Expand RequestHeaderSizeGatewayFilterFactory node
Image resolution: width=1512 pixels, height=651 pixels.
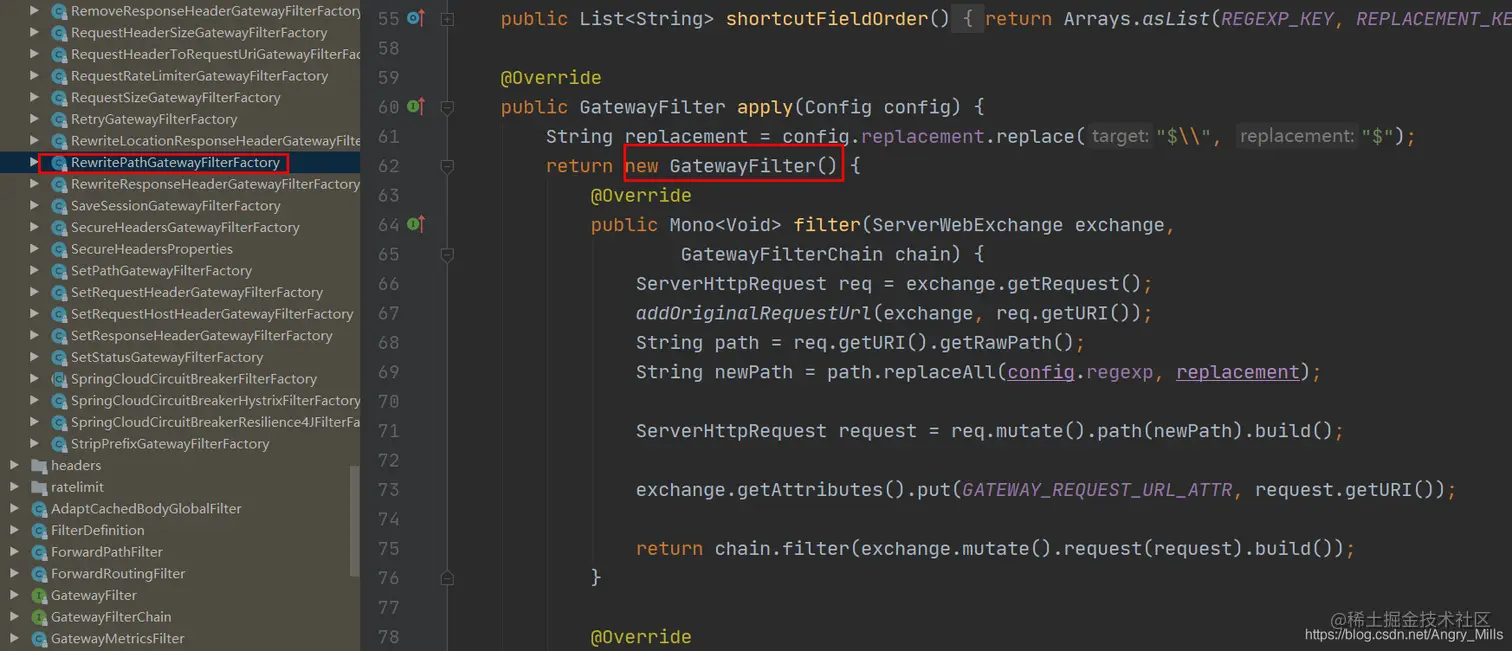[x=36, y=33]
